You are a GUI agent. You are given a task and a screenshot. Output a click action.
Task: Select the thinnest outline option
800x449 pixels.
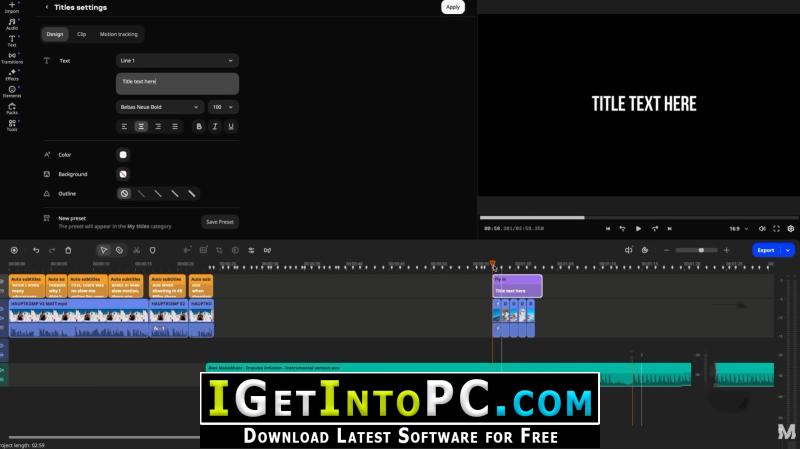coord(141,193)
